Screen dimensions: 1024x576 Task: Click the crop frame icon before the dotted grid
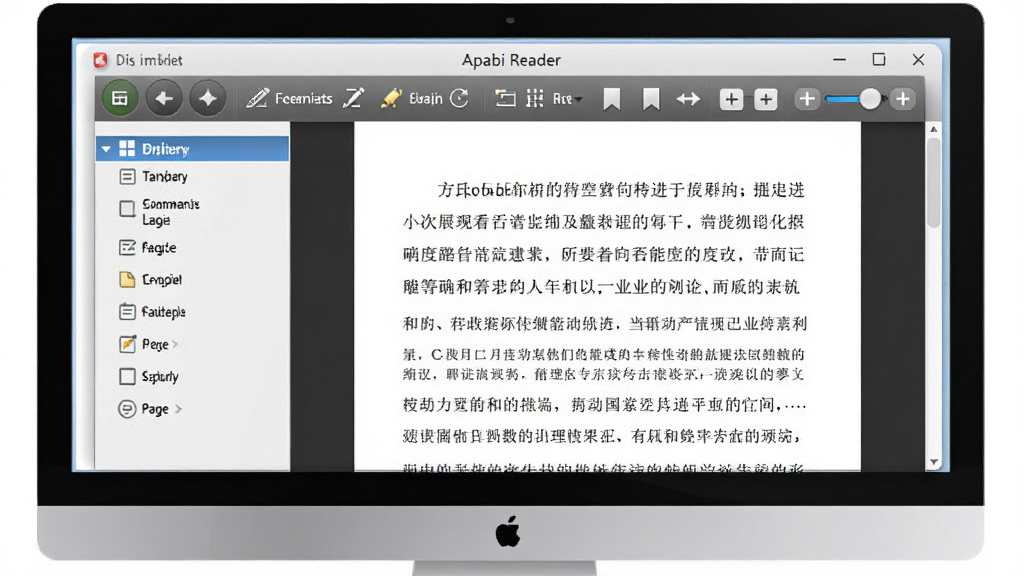(x=505, y=99)
